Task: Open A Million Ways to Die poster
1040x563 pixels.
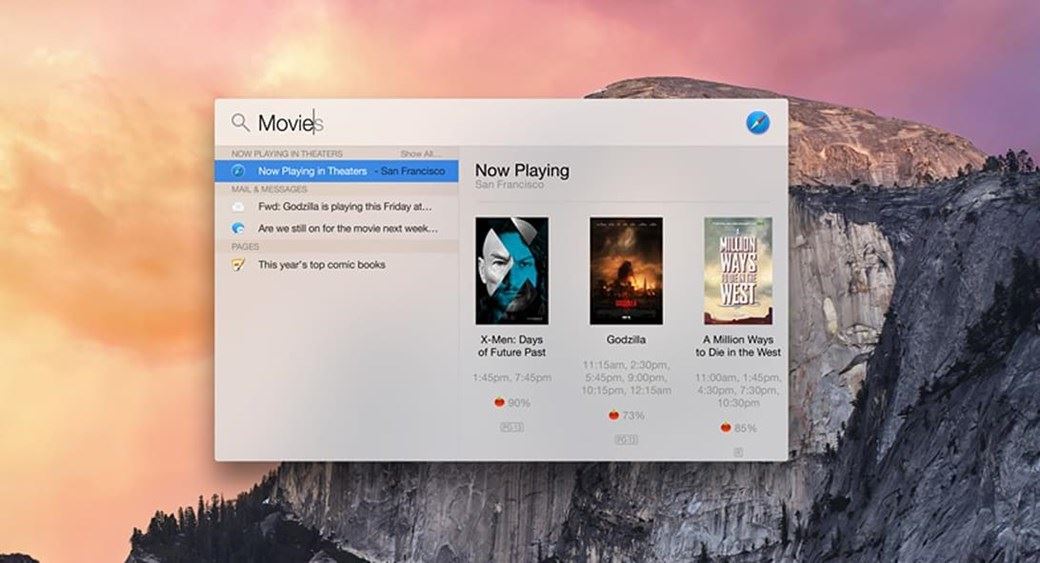Action: click(x=738, y=271)
